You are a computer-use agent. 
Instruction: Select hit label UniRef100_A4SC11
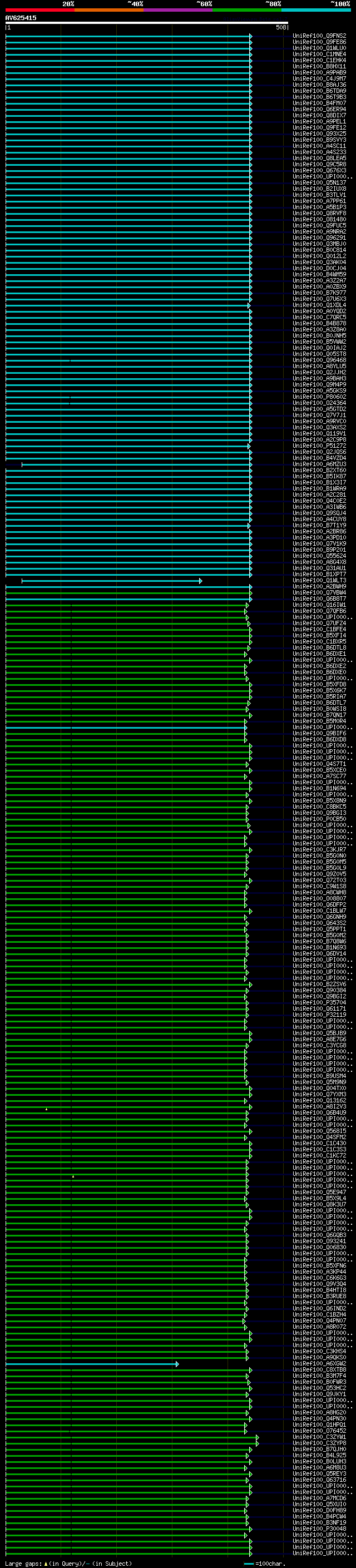[x=319, y=146]
